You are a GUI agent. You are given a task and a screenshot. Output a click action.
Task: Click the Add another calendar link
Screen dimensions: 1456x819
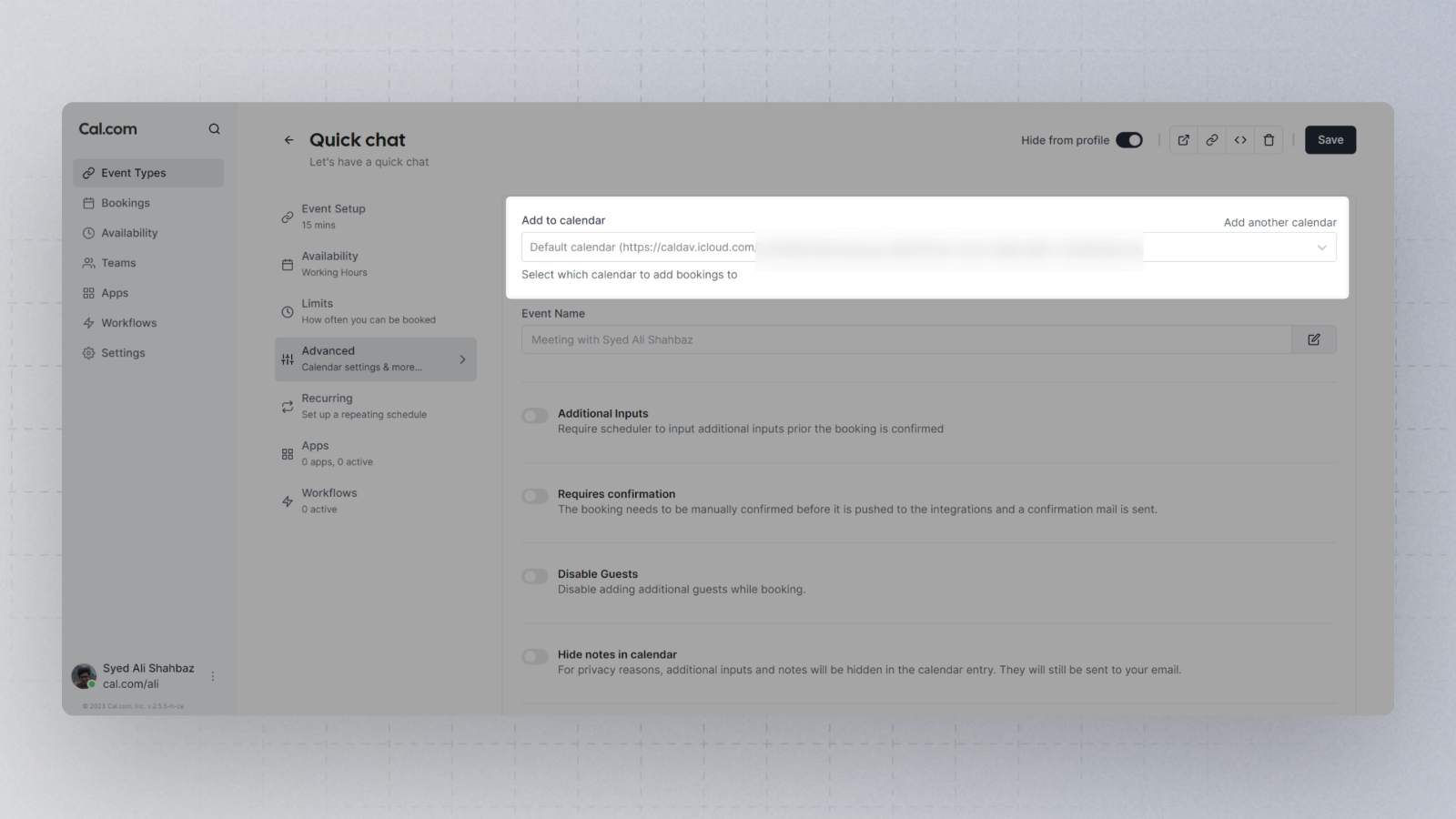pos(1279,222)
